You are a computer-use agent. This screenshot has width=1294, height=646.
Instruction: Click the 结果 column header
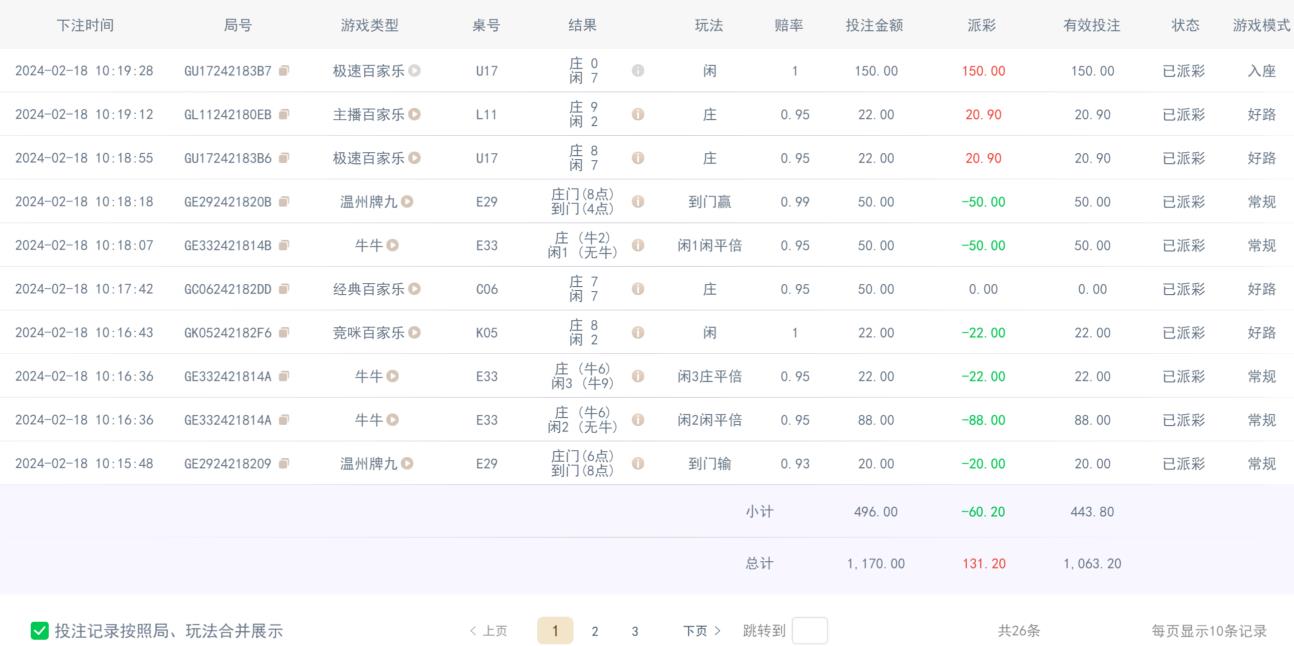coord(583,26)
